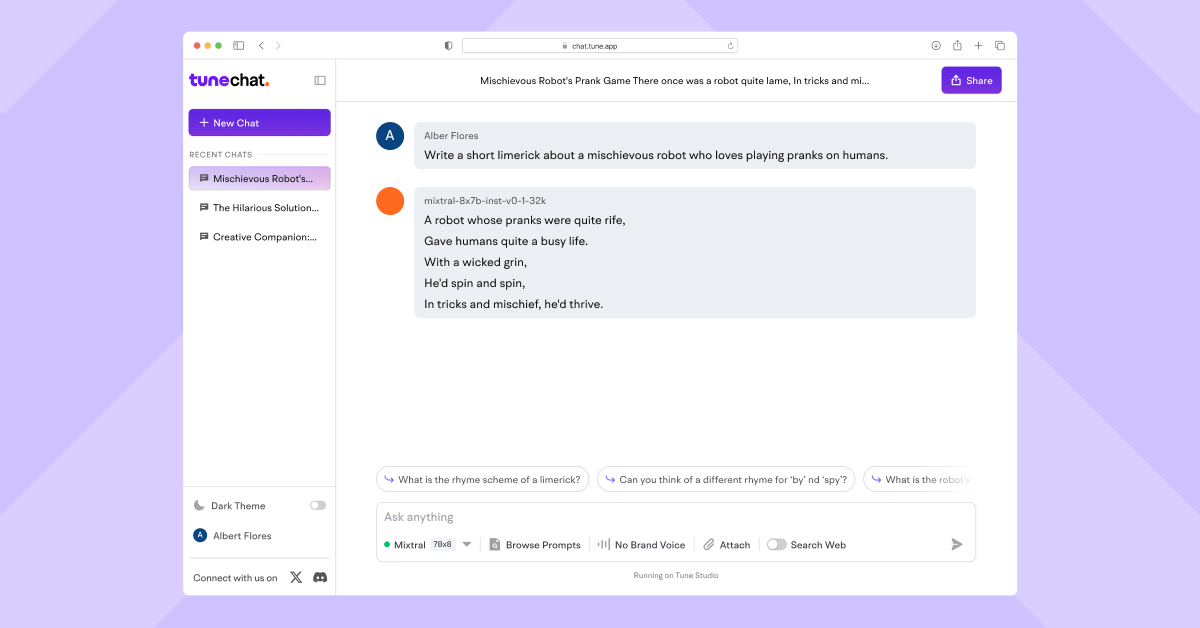Select the Attach paperclip icon

click(707, 544)
